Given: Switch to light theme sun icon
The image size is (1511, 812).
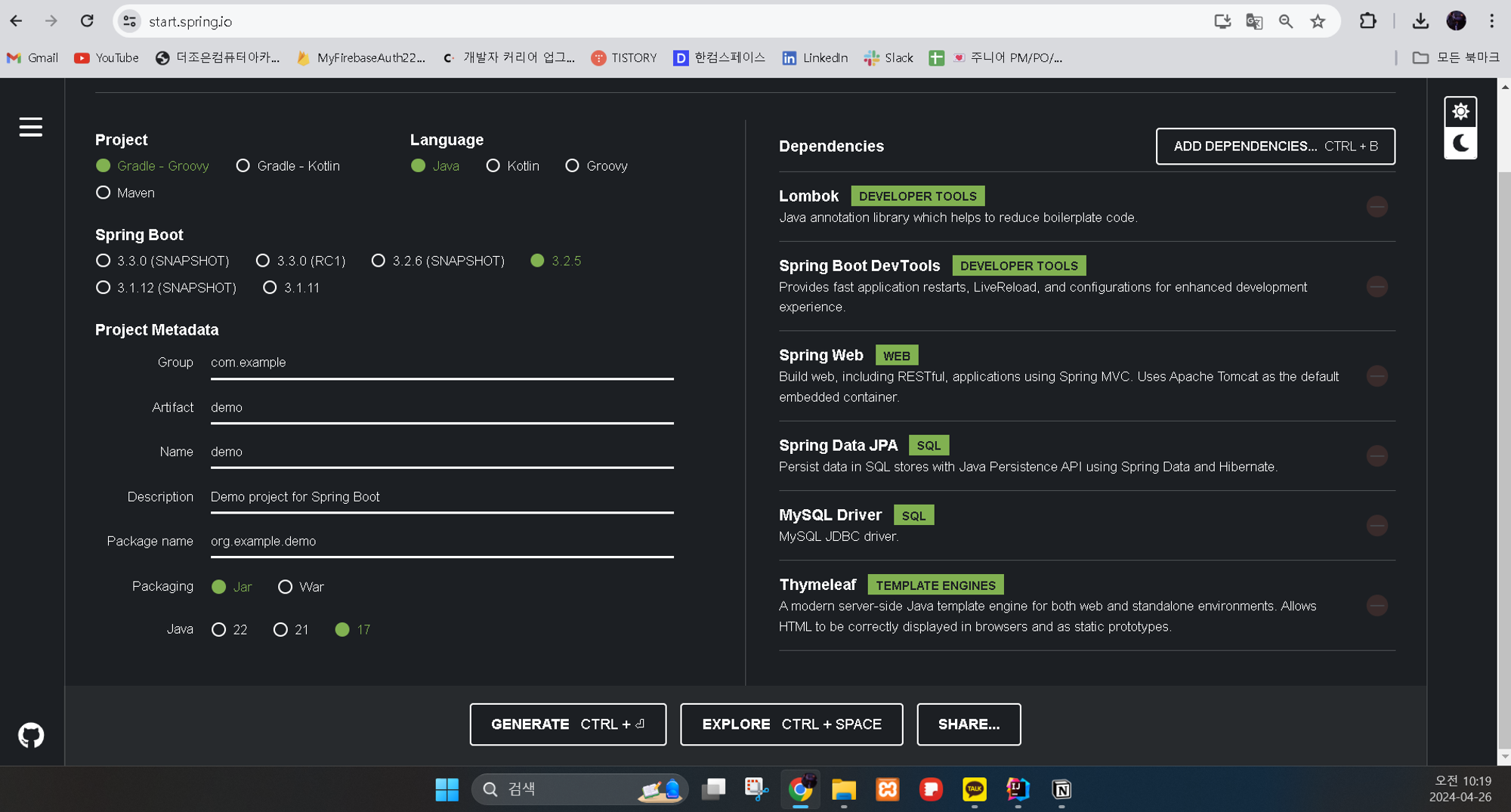Looking at the screenshot, I should pyautogui.click(x=1460, y=112).
